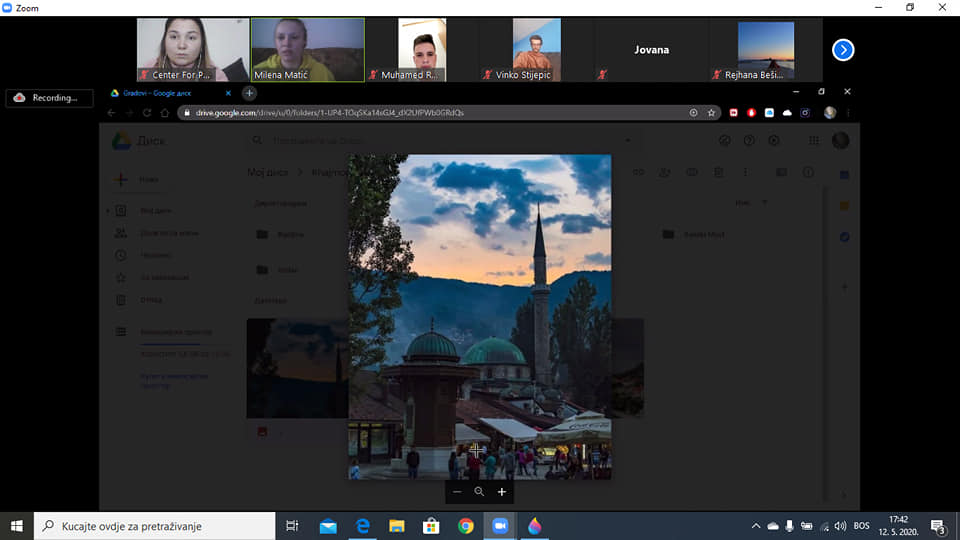The height and width of the screenshot is (540, 960).
Task: Open Windows Start menu
Action: tap(17, 526)
